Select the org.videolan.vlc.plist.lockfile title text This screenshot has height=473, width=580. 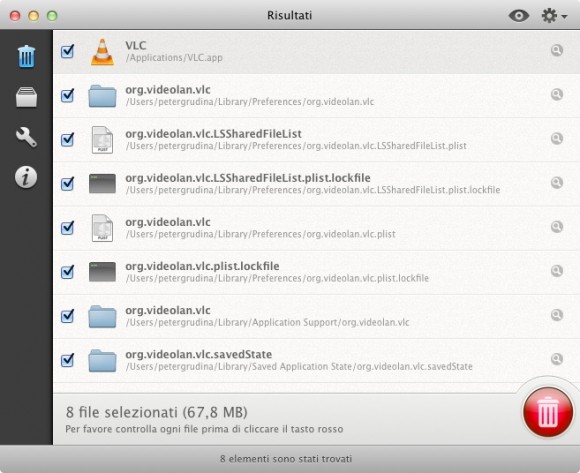(x=202, y=266)
